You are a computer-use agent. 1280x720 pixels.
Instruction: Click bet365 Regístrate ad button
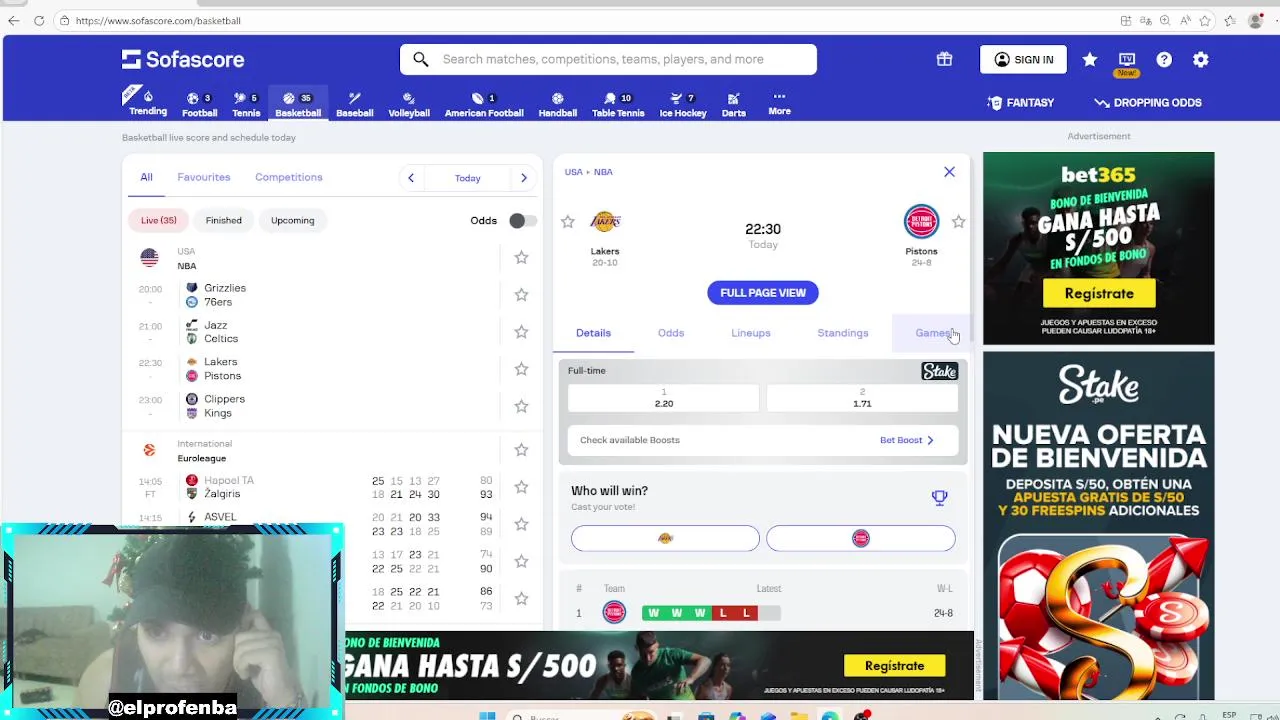(1099, 293)
